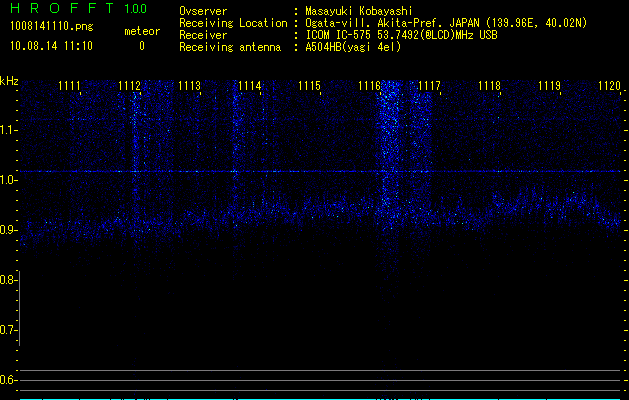Click the 1120 time marker

pyautogui.click(x=609, y=86)
